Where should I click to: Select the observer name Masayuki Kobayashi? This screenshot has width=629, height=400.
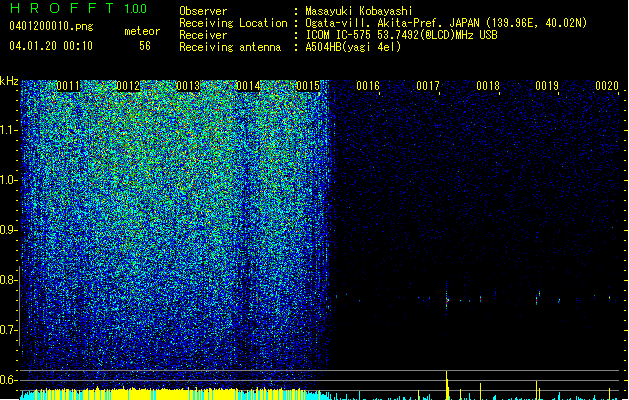coord(359,11)
